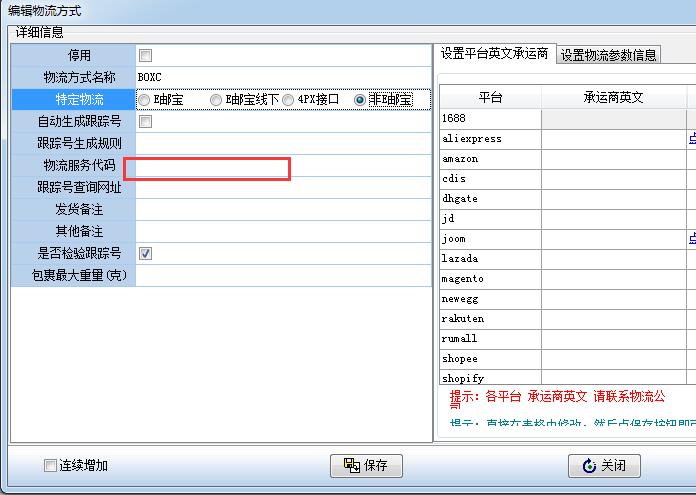Select the newegg platform row
This screenshot has width=696, height=495.
490,299
